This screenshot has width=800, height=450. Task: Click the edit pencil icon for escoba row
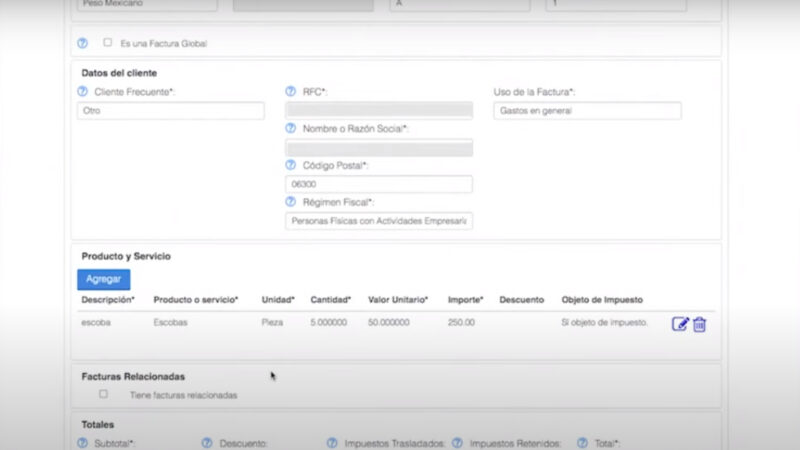point(680,324)
